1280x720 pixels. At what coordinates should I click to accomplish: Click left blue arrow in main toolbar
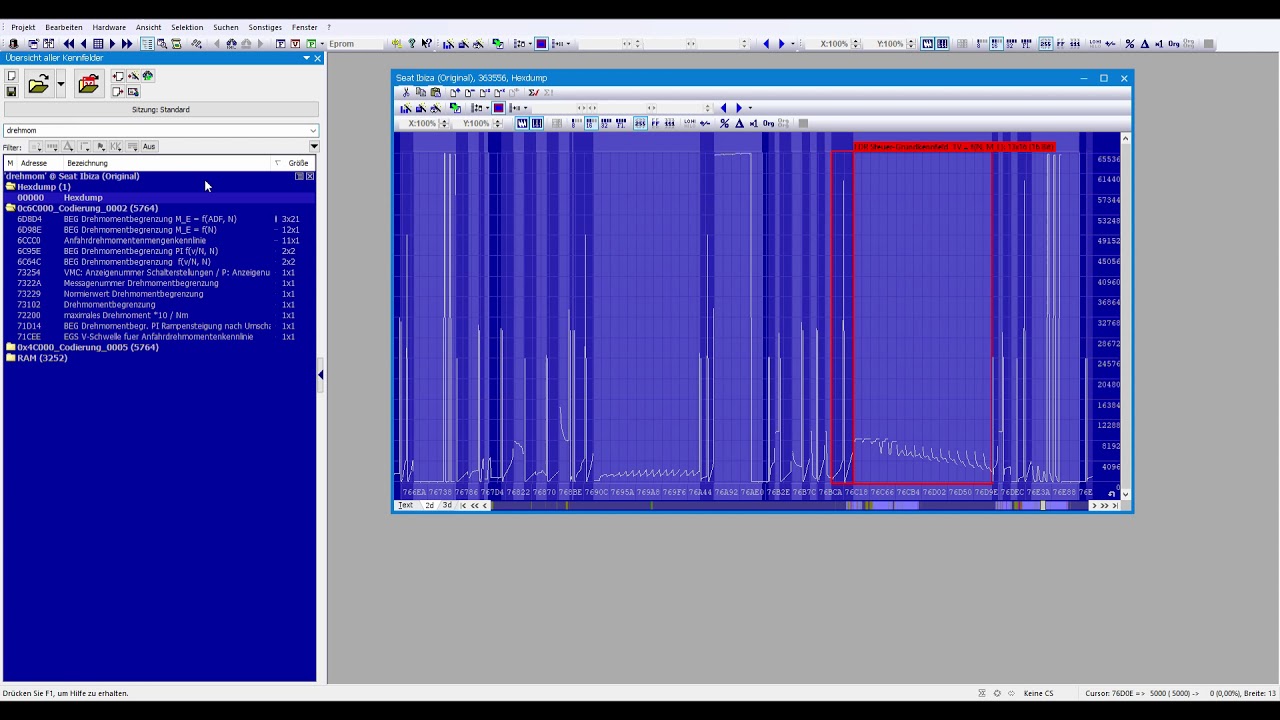(x=766, y=44)
